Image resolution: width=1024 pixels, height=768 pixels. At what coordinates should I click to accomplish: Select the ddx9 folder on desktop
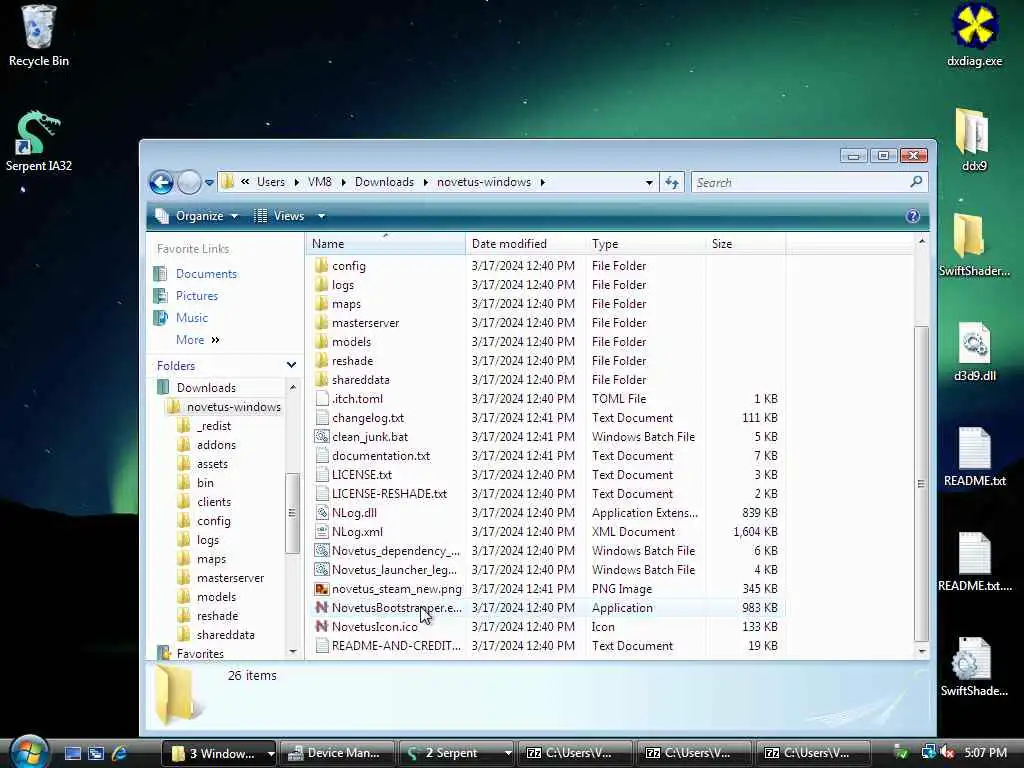[974, 141]
